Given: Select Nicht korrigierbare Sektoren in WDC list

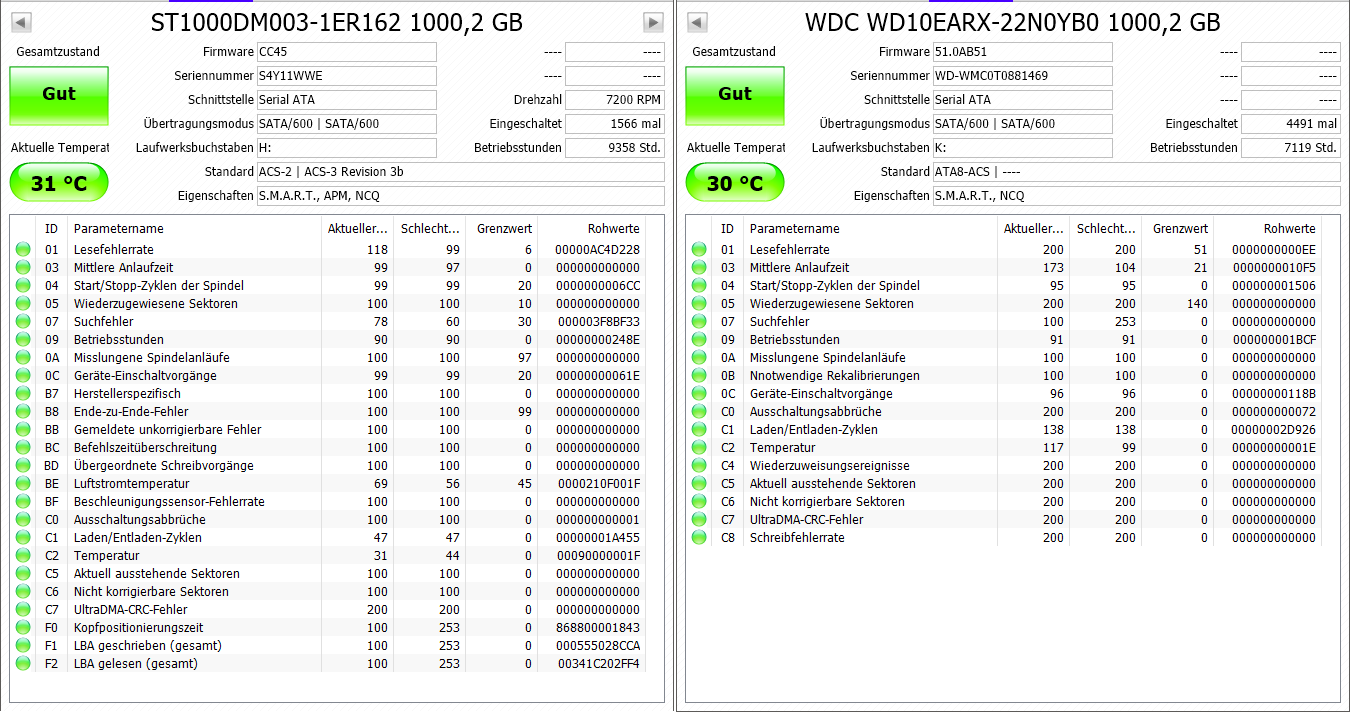Looking at the screenshot, I should pos(827,502).
